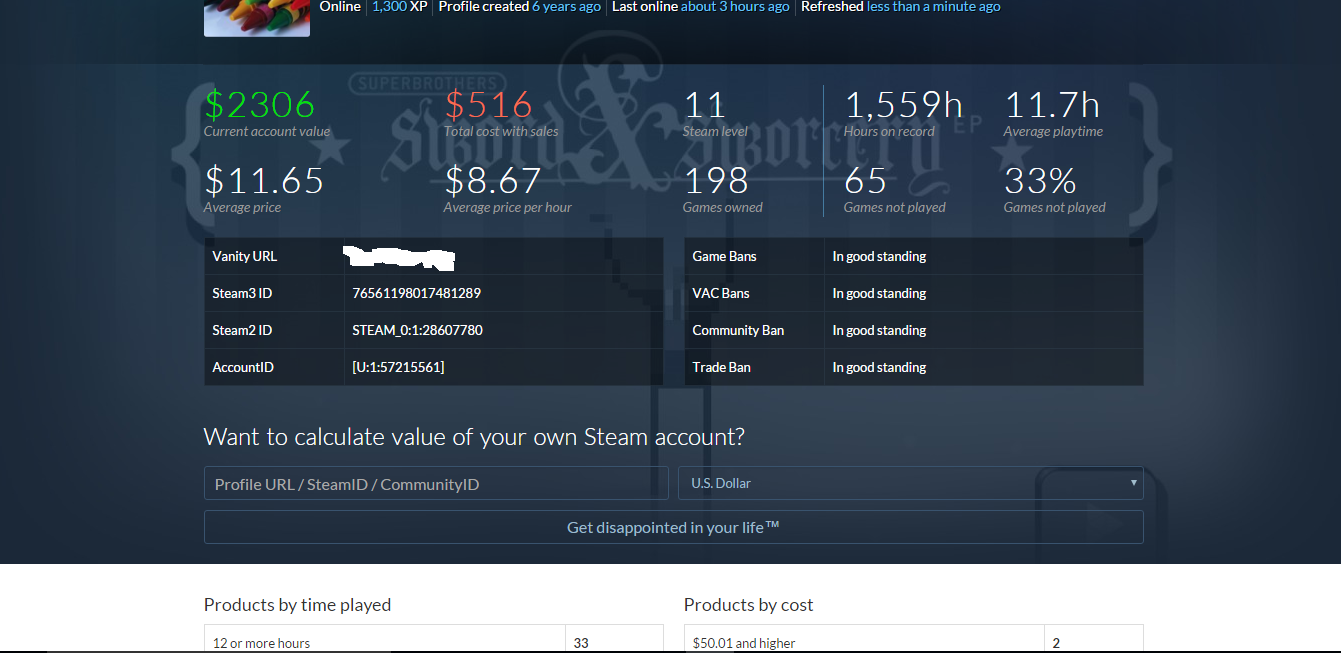Screen dimensions: 1344x656
Task: Click the 'Products by time played' heading
Action: pyautogui.click(x=297, y=605)
